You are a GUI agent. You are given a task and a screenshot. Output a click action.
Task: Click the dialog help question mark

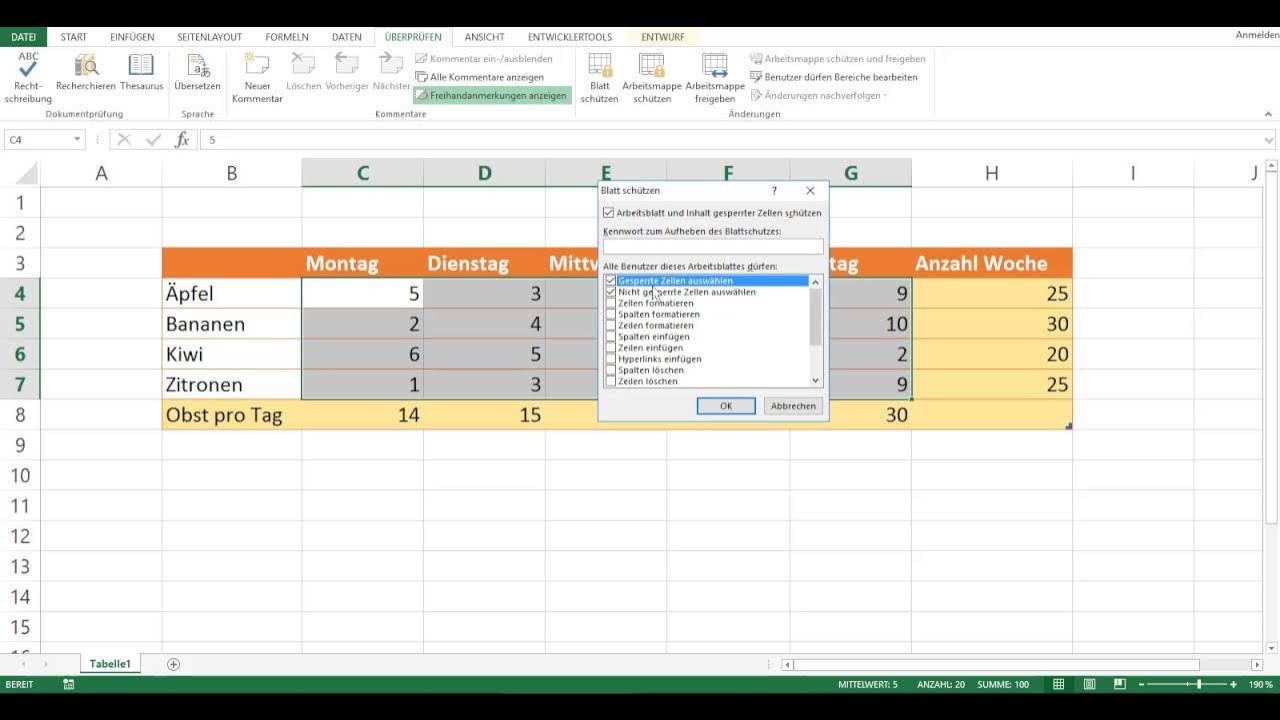pyautogui.click(x=774, y=190)
